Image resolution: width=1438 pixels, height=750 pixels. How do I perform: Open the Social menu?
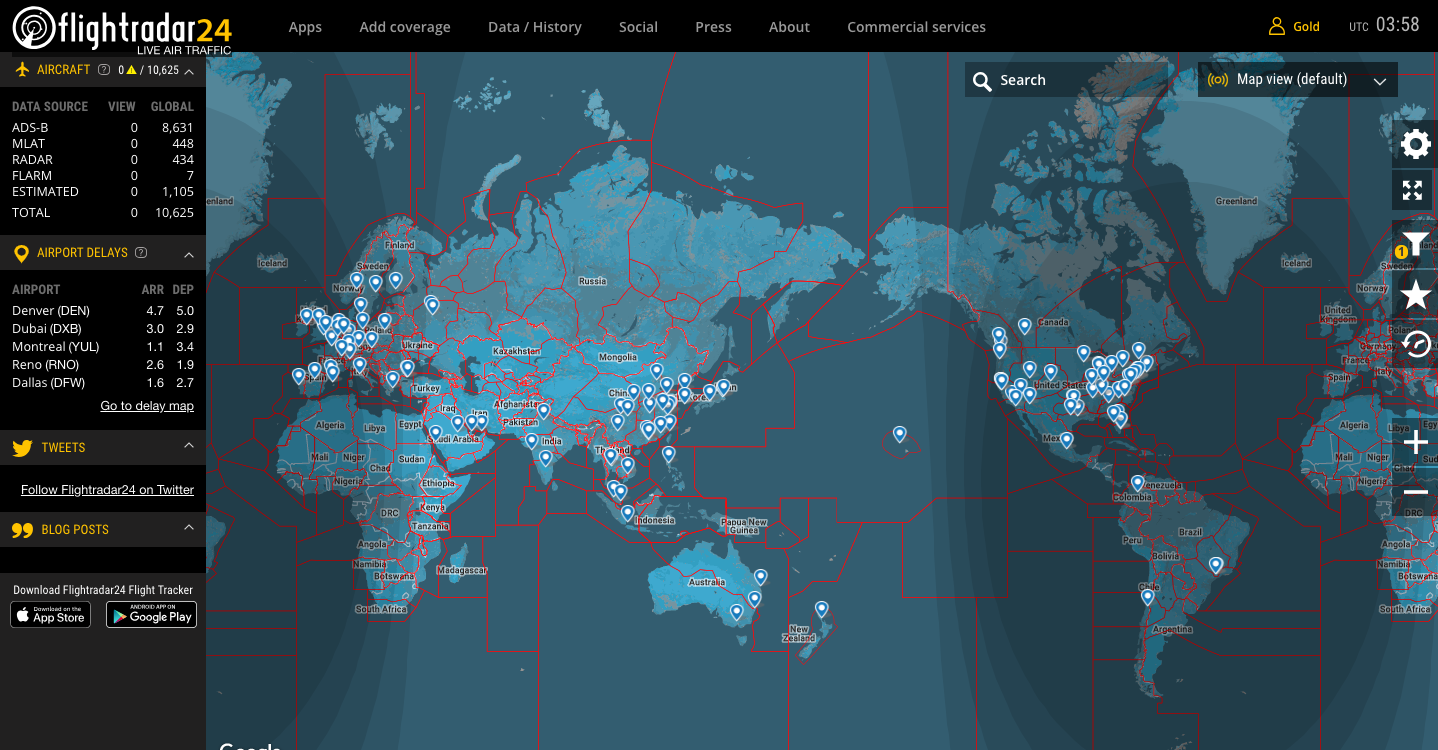638,27
